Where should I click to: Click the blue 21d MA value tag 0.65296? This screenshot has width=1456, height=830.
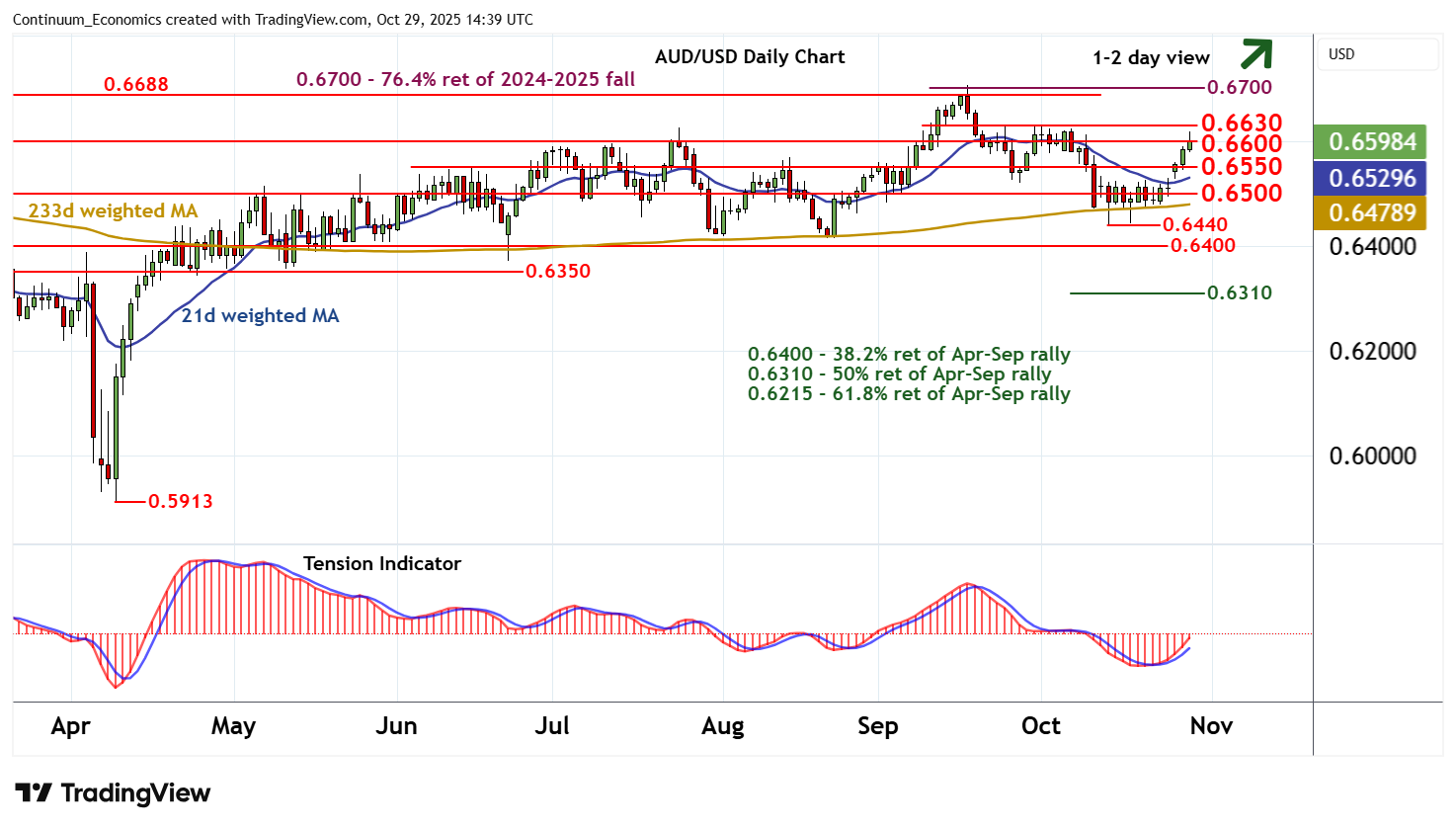[x=1371, y=179]
